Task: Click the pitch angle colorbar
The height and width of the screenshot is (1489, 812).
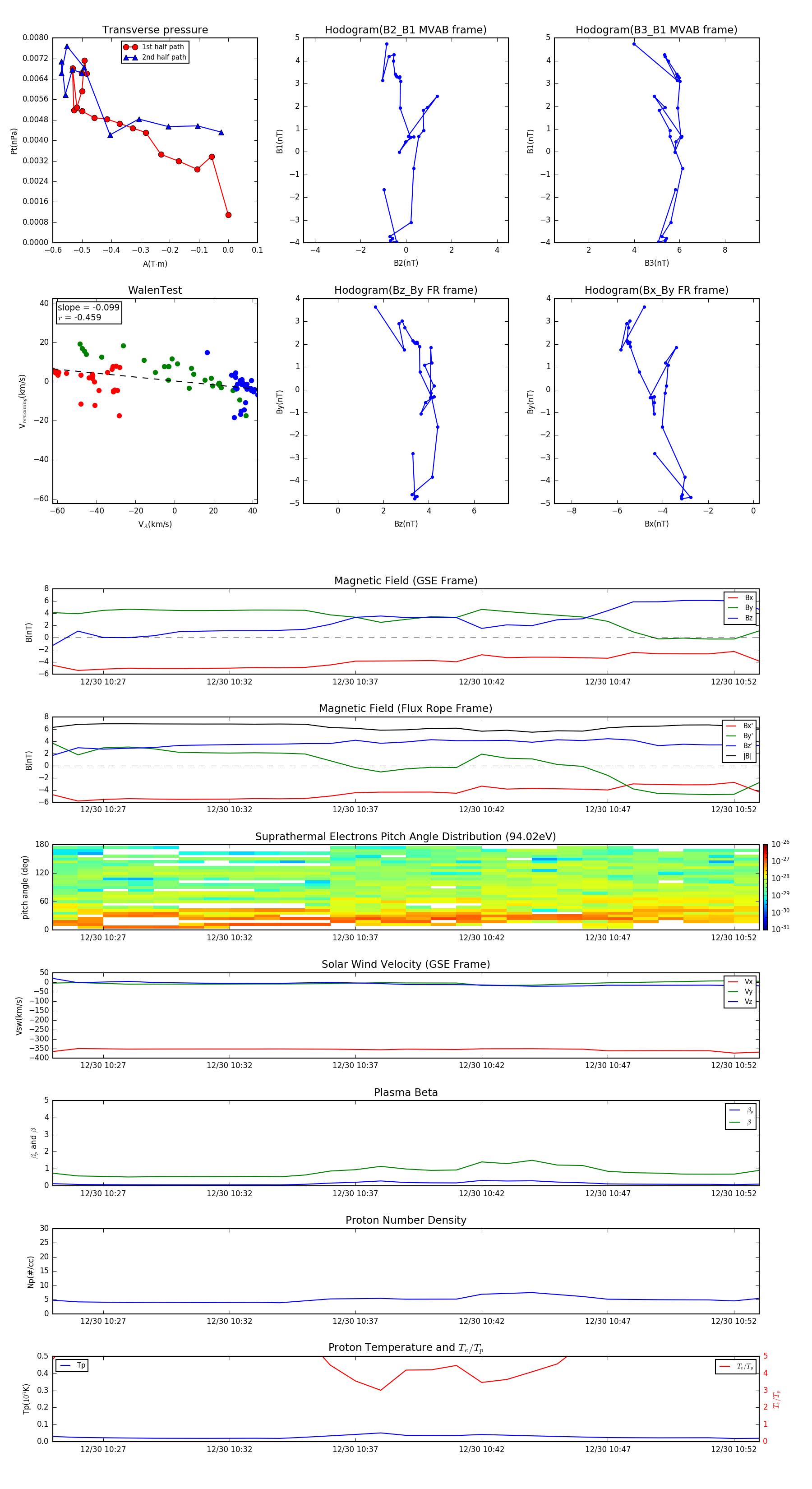Action: click(765, 887)
